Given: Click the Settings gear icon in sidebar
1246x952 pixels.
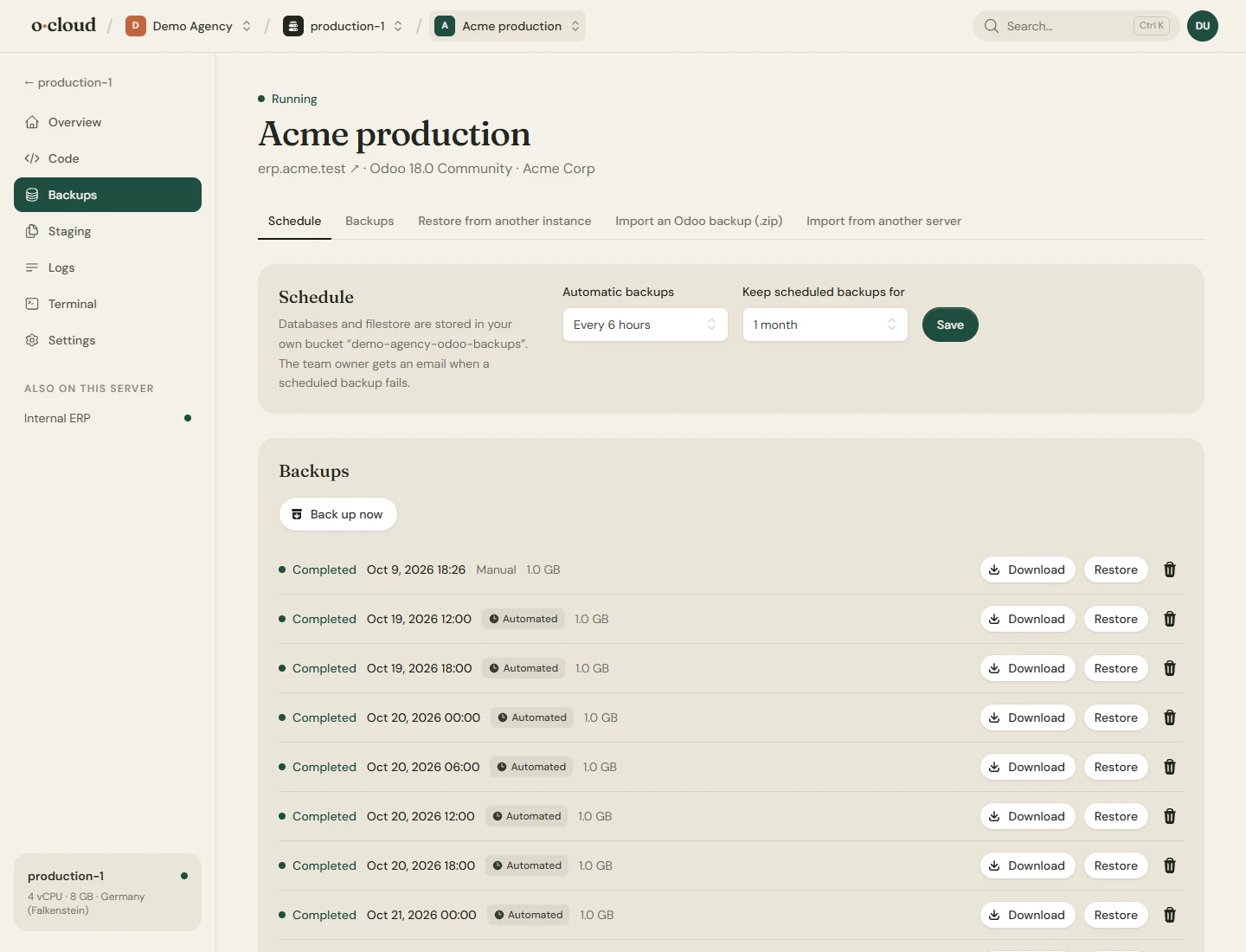Looking at the screenshot, I should pyautogui.click(x=32, y=340).
